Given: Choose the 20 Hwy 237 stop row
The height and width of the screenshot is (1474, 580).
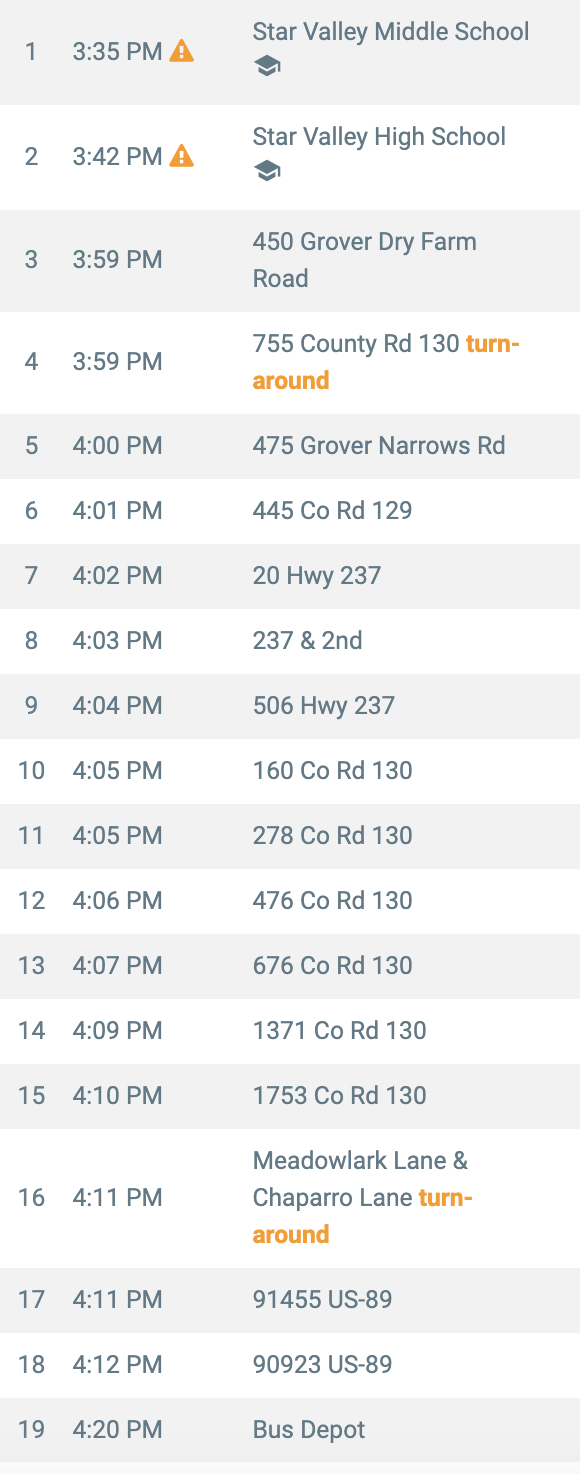Looking at the screenshot, I should 290,576.
